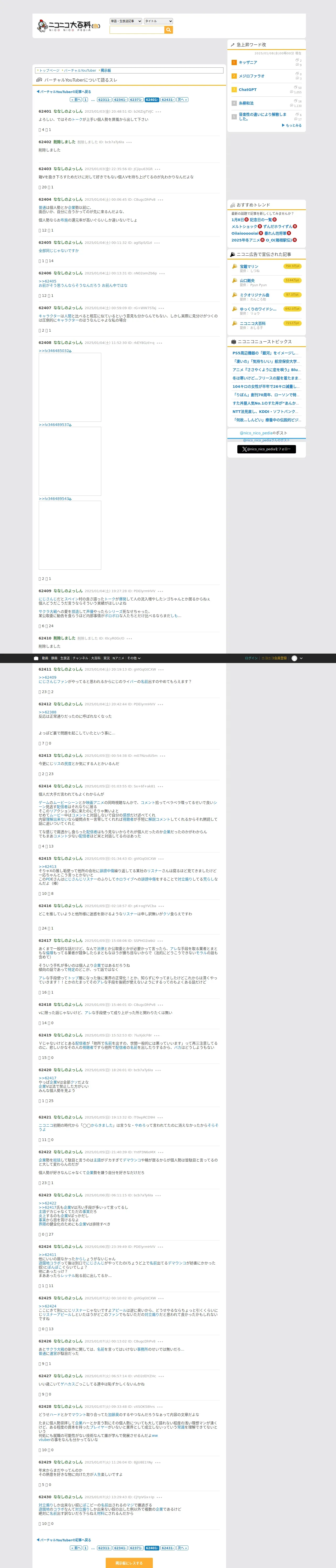Image resolution: width=336 pixels, height=1568 pixels.
Task: Go to page 62311- in top pagination
Action: coord(104,100)
